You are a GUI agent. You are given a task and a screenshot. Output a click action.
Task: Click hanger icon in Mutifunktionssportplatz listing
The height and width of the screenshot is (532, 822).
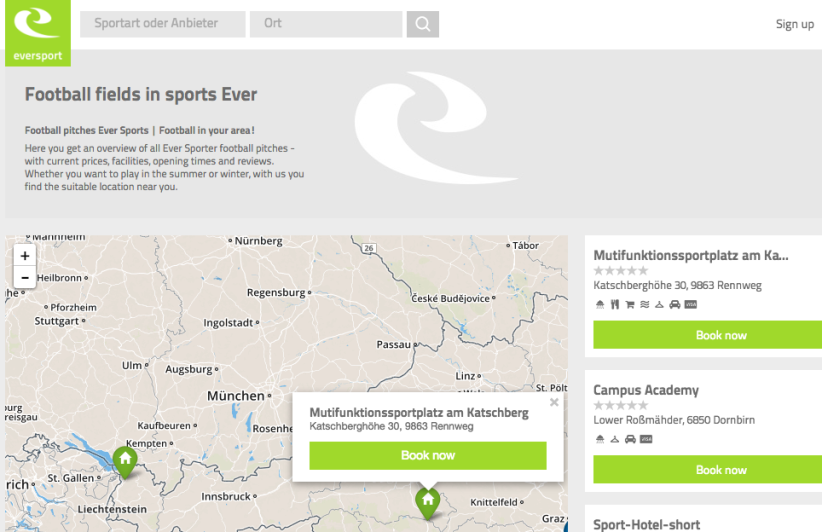[659, 305]
